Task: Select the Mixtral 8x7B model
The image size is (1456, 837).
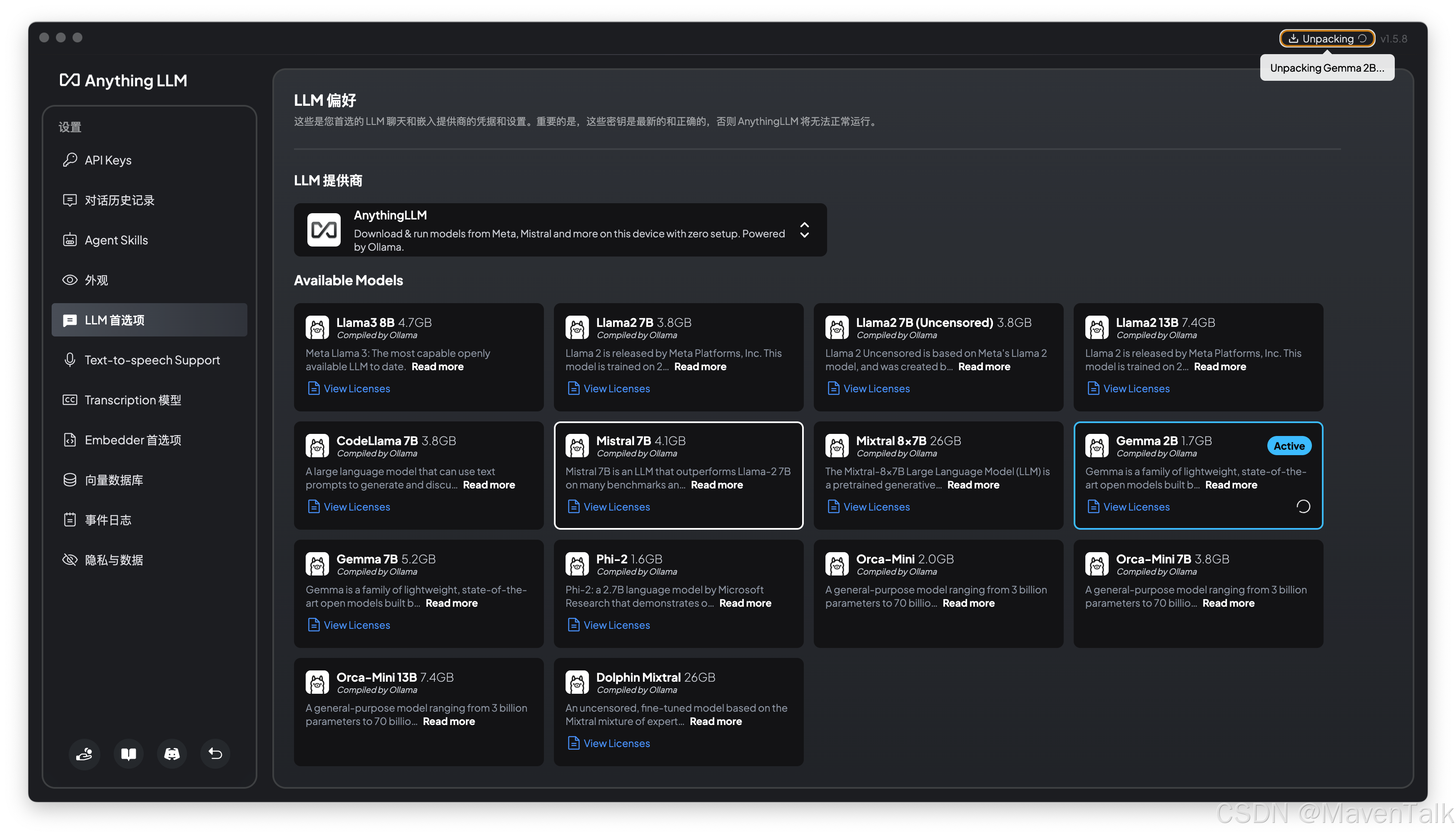Action: tap(938, 476)
